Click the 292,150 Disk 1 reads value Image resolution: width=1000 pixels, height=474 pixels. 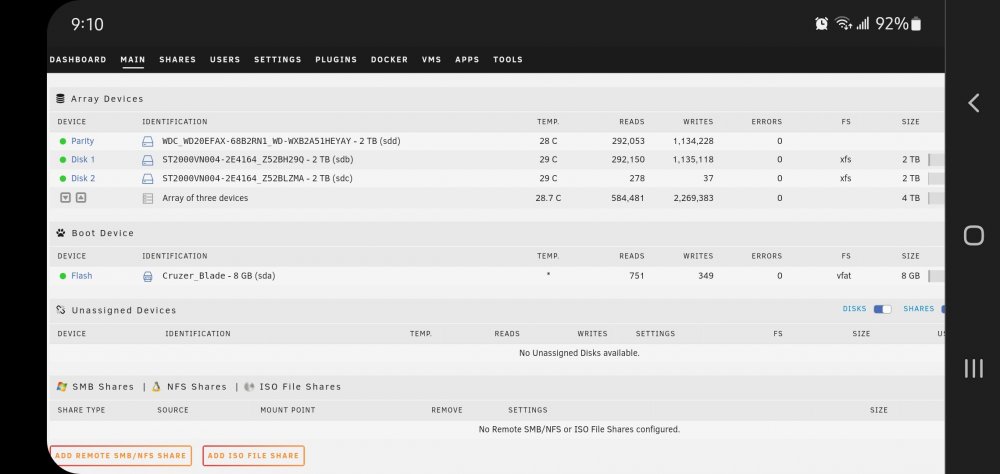click(x=628, y=159)
